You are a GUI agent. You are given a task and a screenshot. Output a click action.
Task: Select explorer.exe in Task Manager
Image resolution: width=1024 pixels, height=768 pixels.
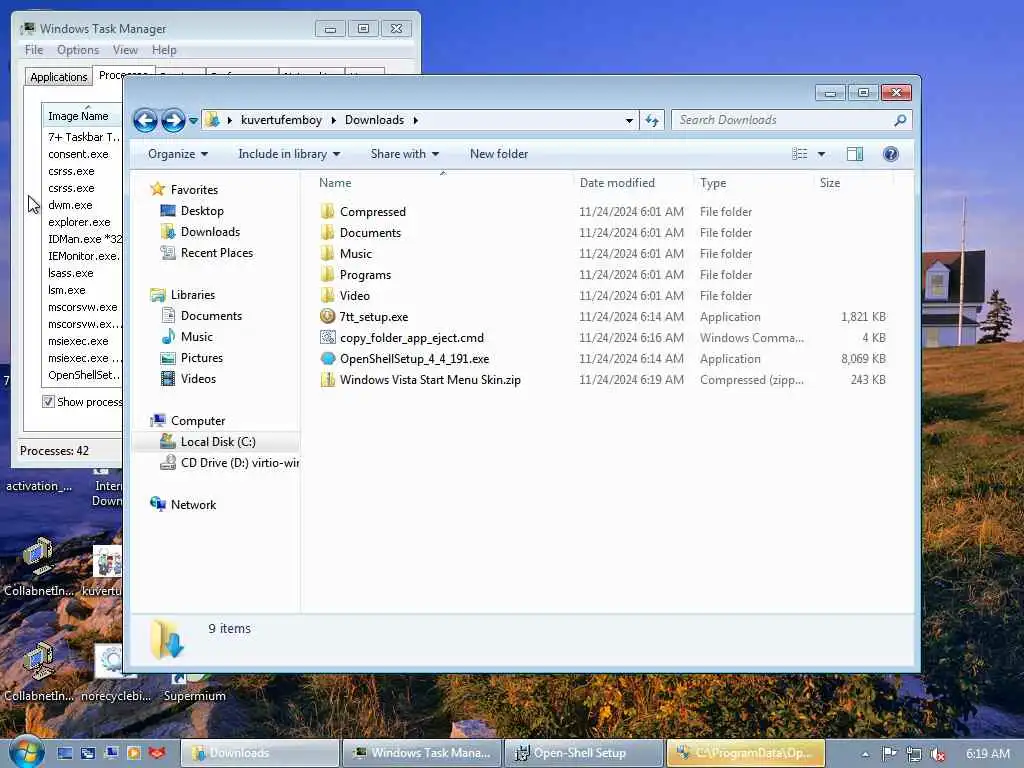[79, 222]
